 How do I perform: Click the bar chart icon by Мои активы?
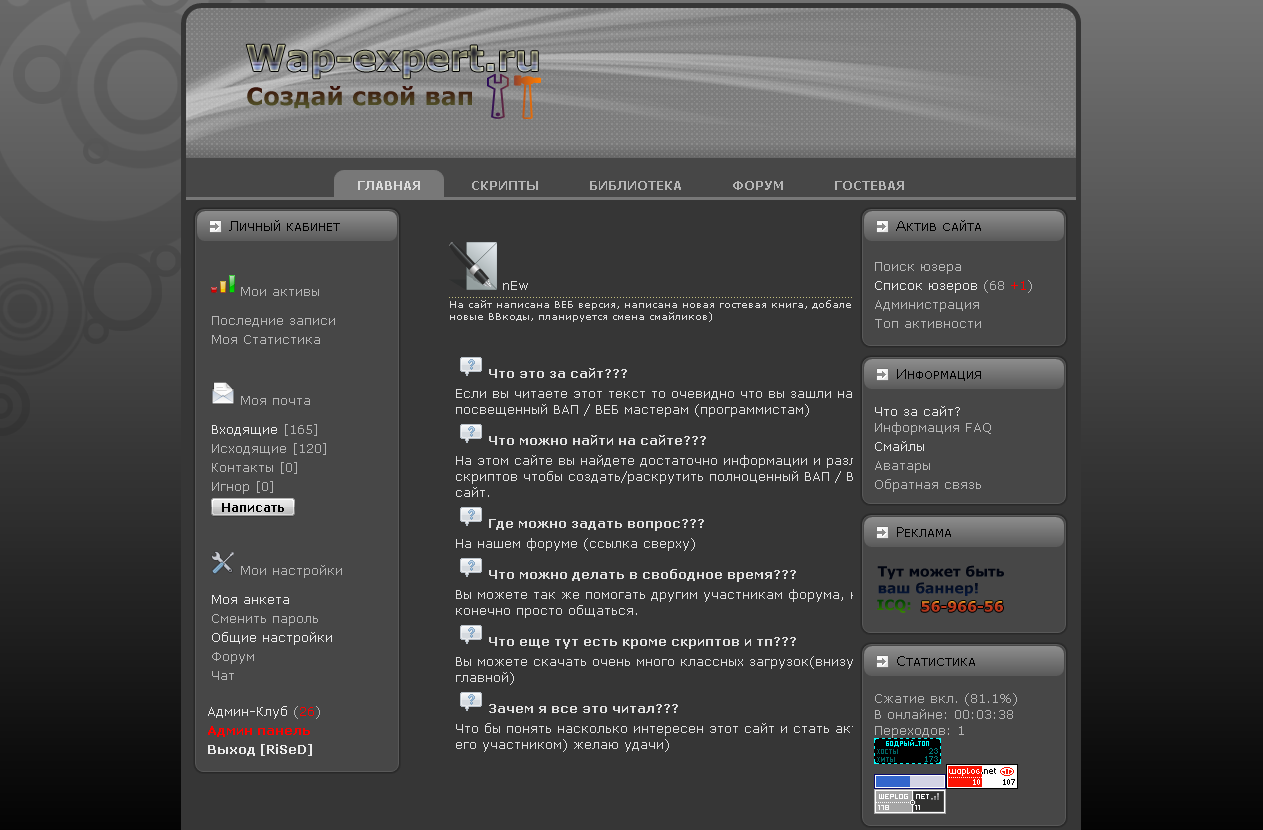[223, 285]
